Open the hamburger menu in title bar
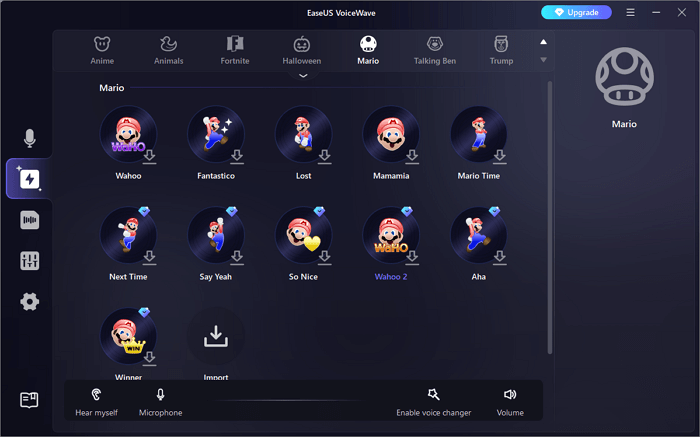The width and height of the screenshot is (700, 437). pyautogui.click(x=630, y=12)
